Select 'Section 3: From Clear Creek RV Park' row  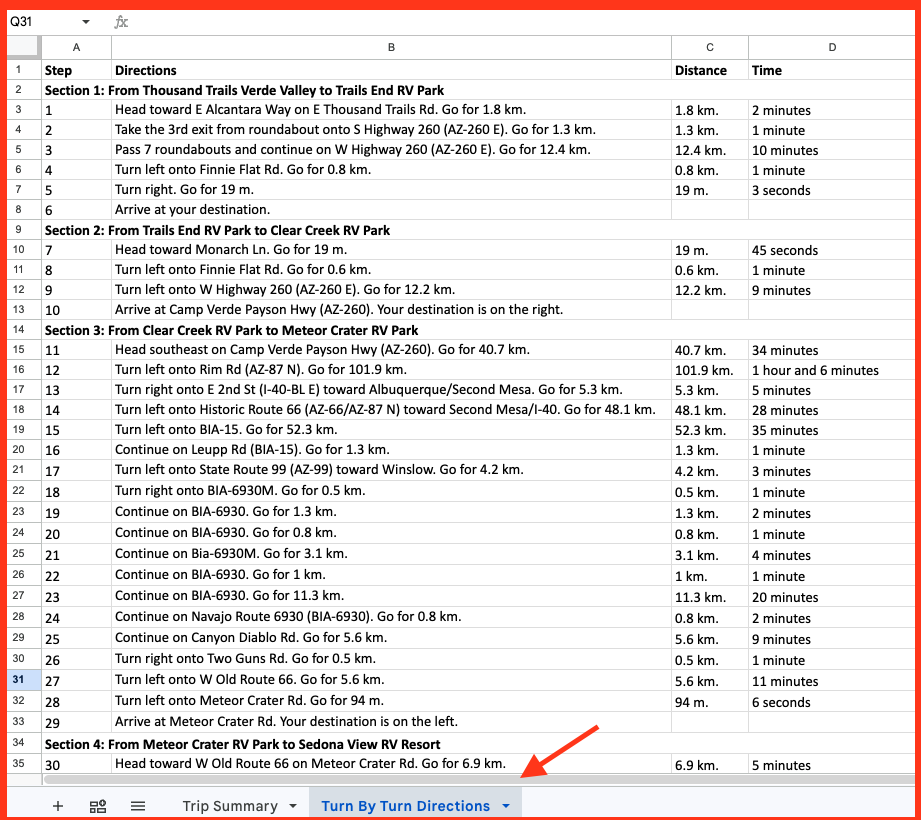click(479, 330)
